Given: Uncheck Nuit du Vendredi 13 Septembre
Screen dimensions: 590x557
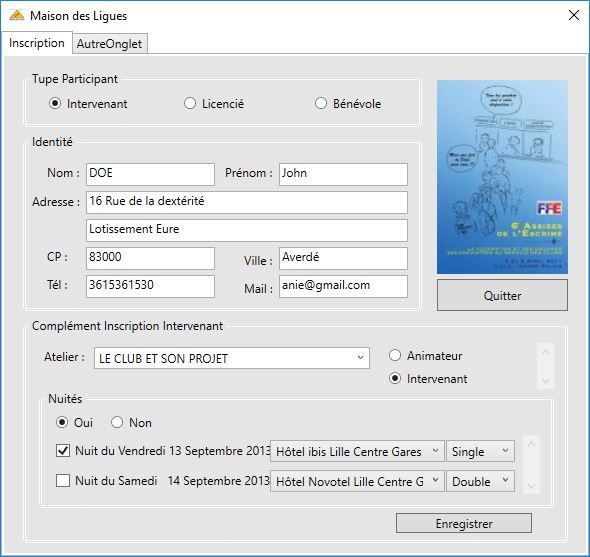Looking at the screenshot, I should click(x=63, y=450).
